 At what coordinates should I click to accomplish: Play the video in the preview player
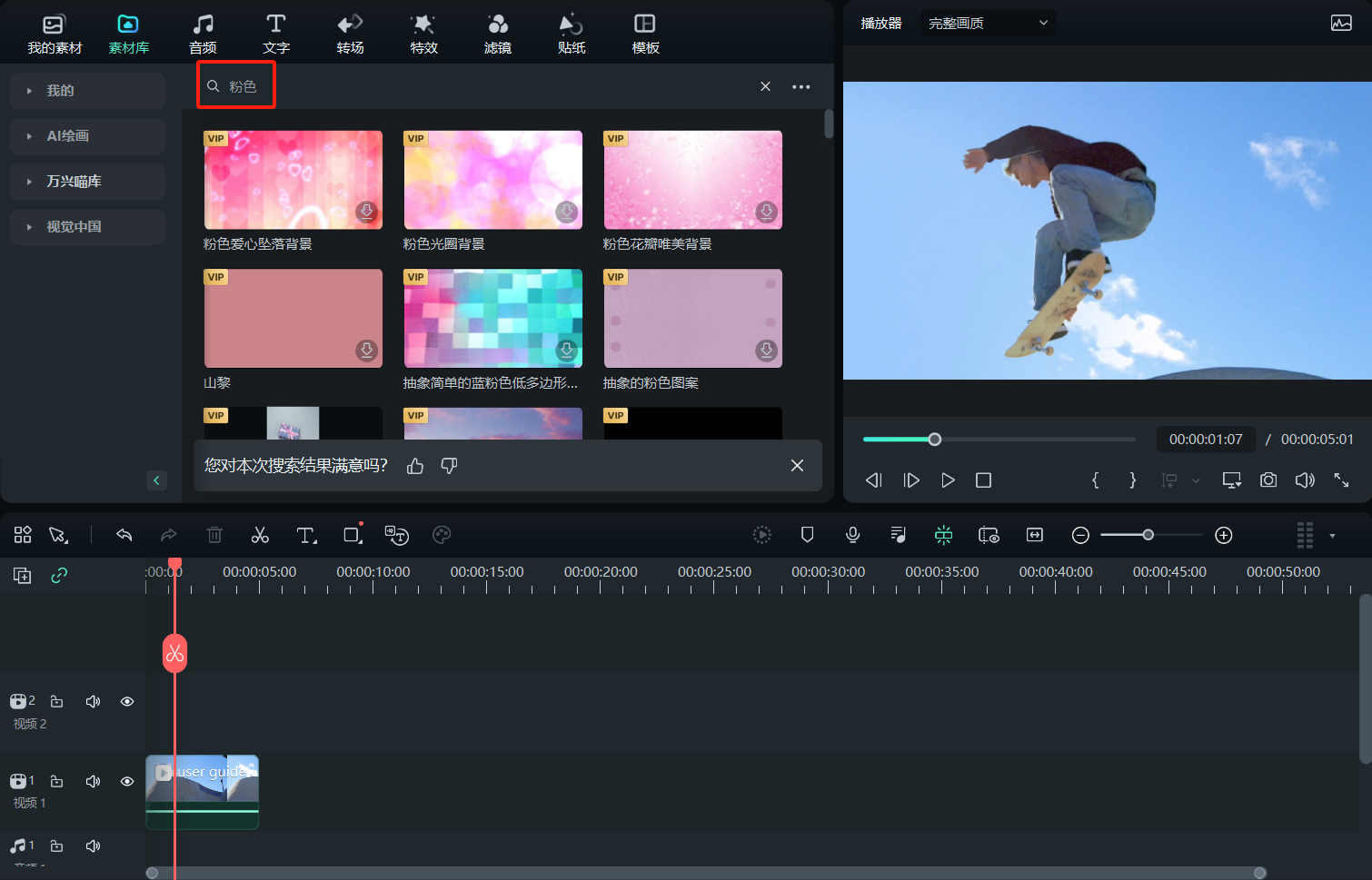(948, 480)
